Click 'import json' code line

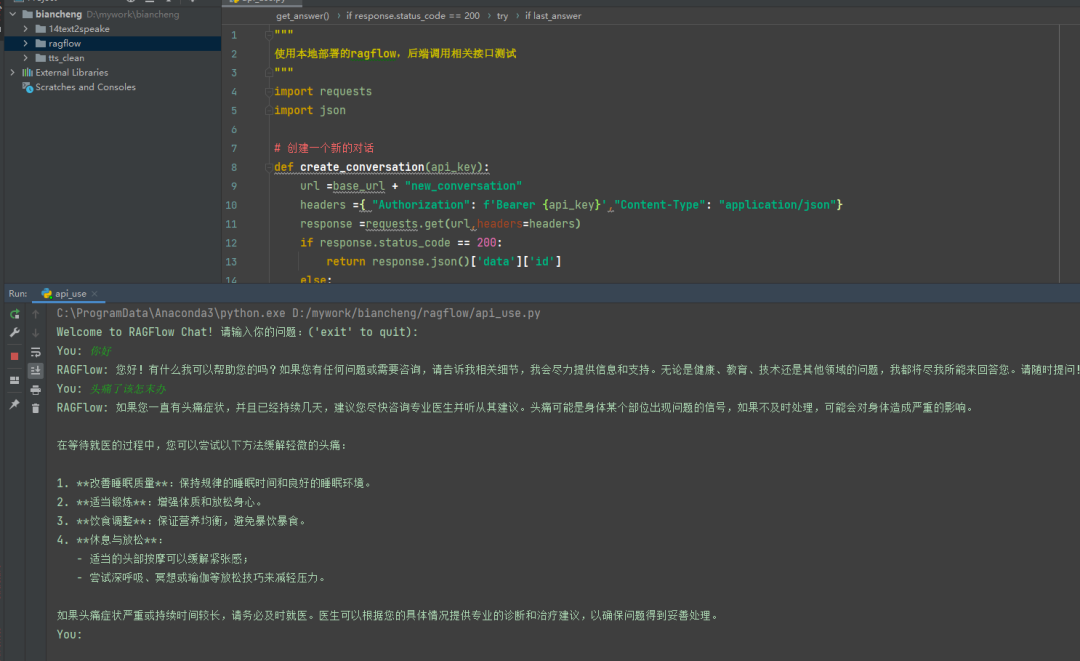[x=310, y=110]
